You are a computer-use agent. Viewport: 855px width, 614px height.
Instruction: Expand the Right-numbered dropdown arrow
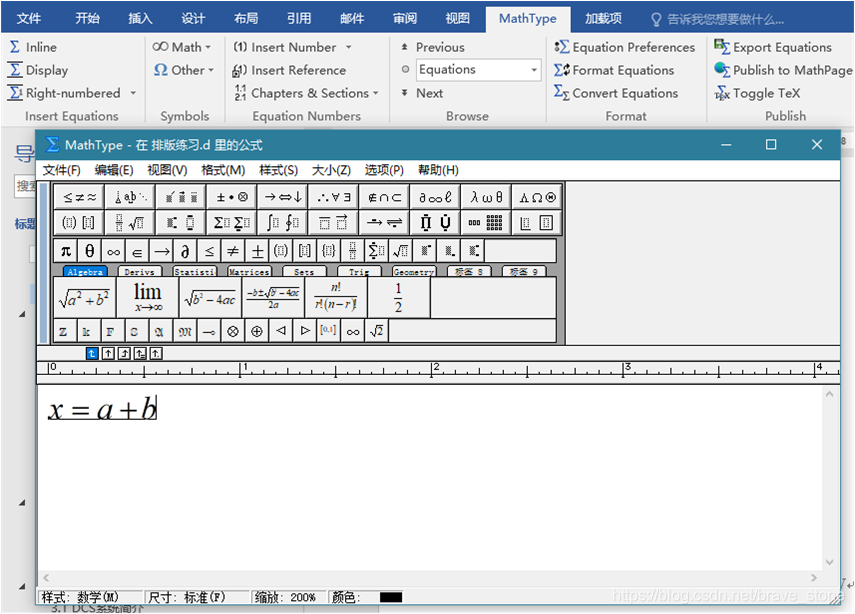coord(133,93)
